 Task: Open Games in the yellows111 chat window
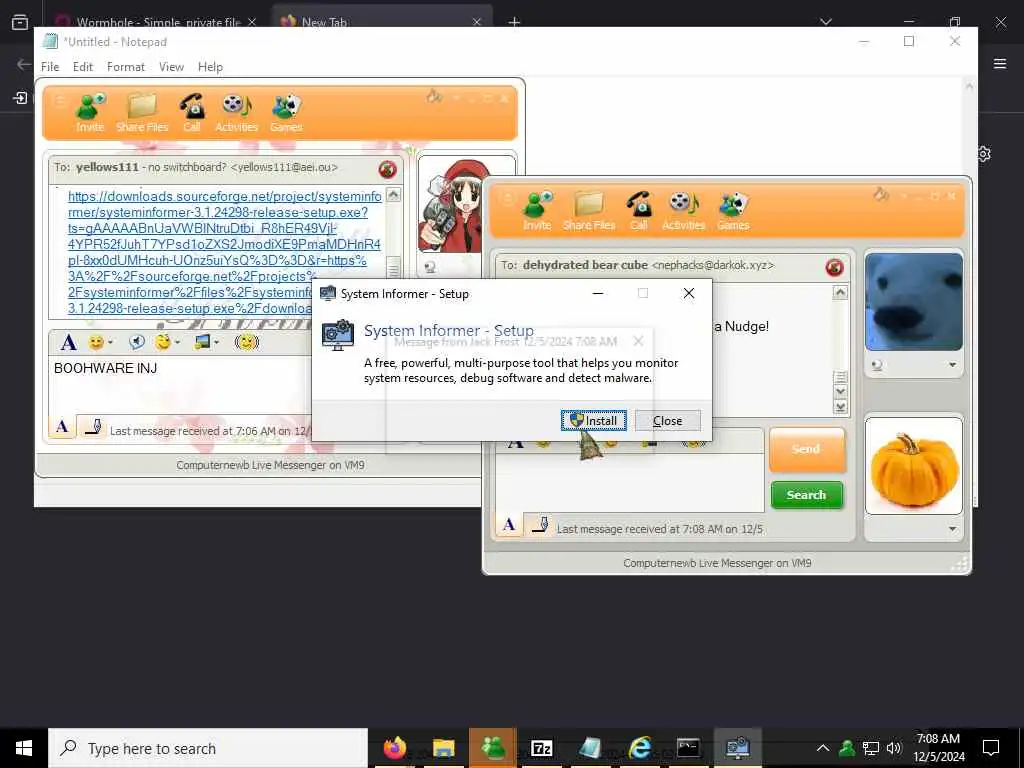[x=286, y=113]
